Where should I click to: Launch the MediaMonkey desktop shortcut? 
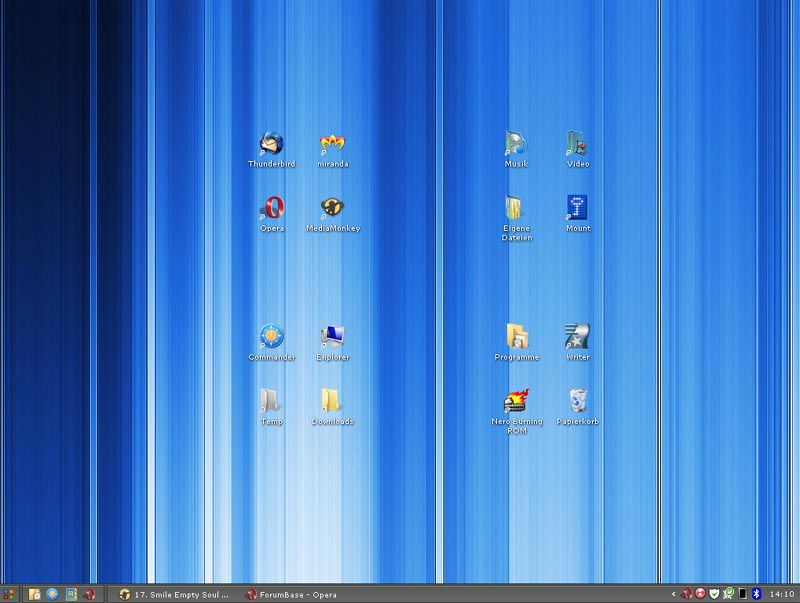[333, 213]
